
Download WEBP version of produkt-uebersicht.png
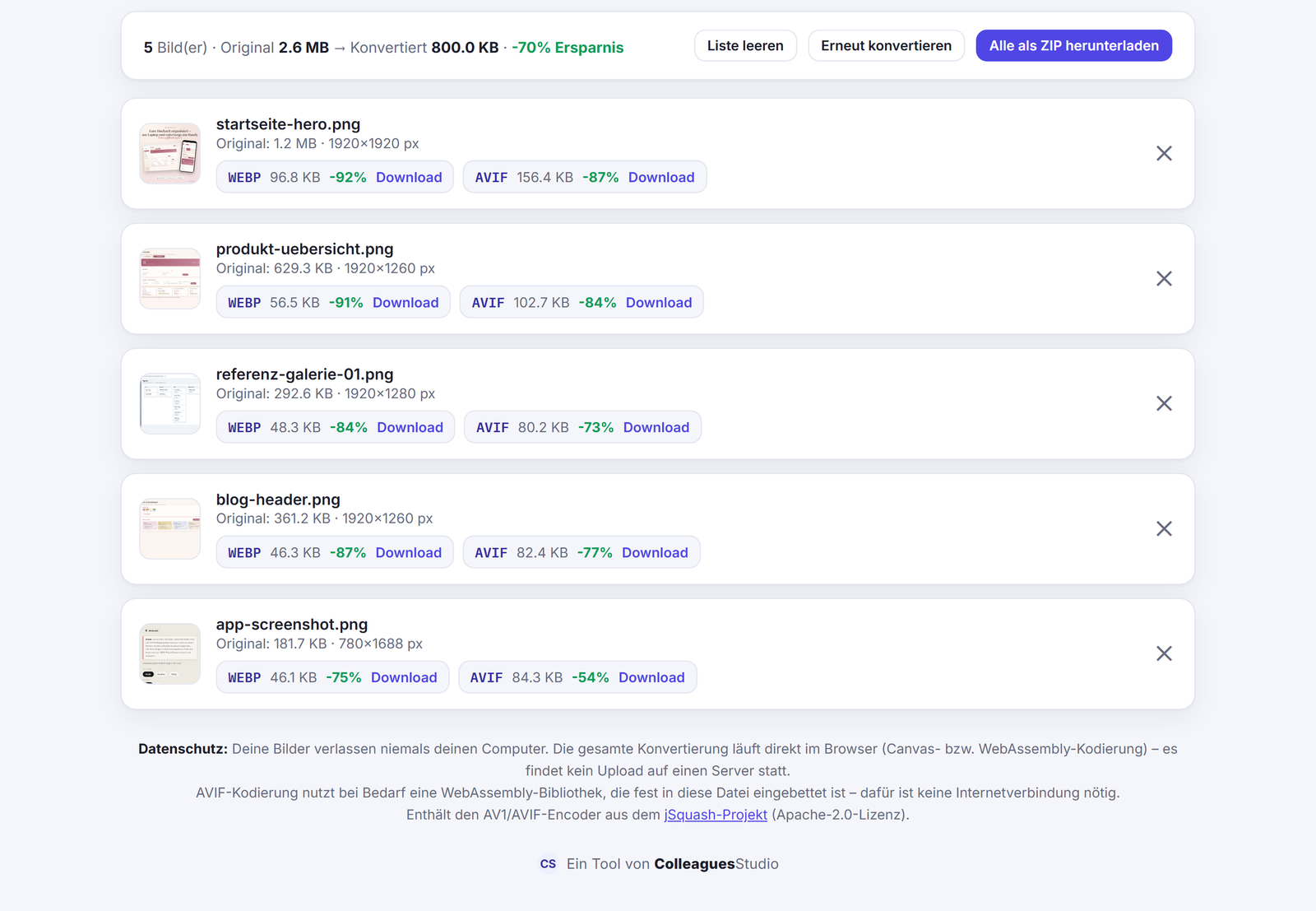pos(405,302)
